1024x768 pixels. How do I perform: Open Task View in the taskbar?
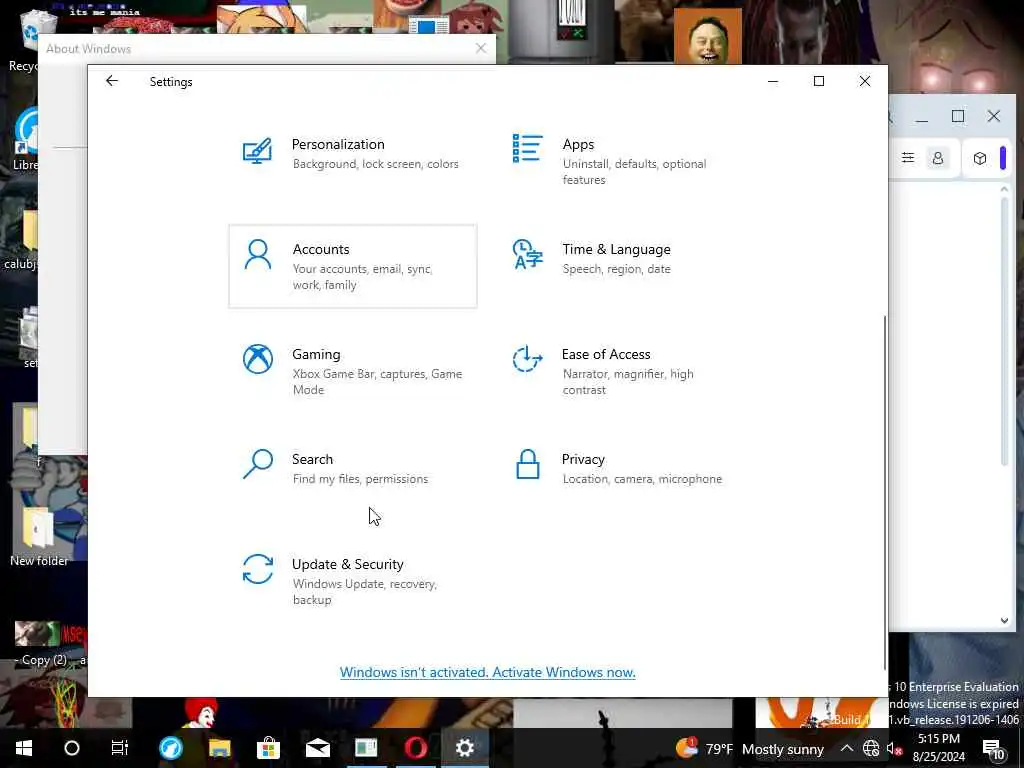[120, 748]
